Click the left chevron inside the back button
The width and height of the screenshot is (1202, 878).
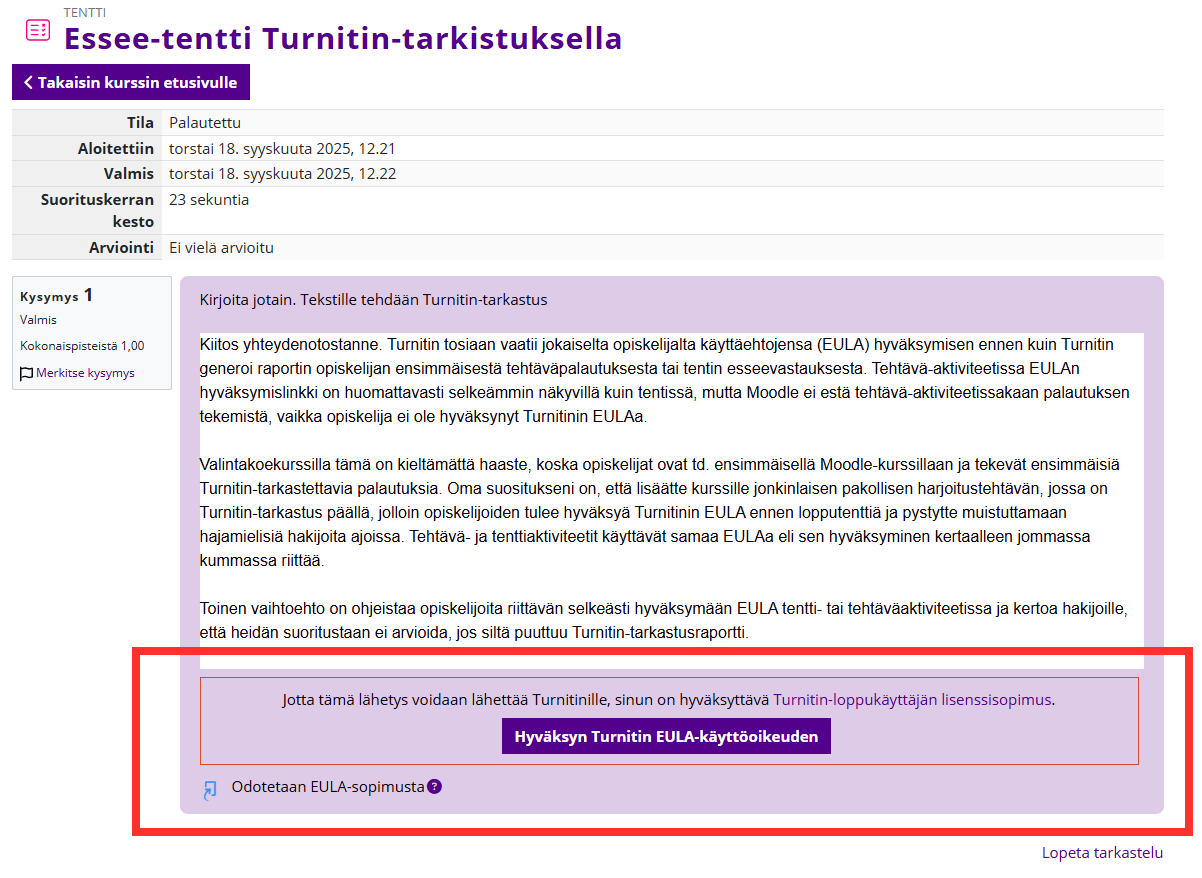point(26,82)
